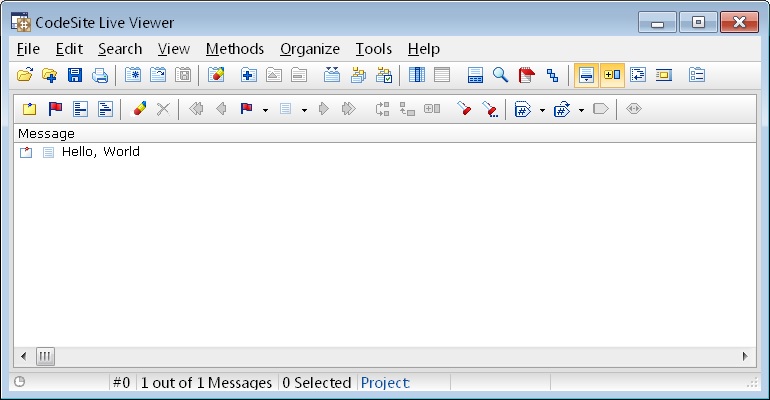Toggle the yellow rectangle stay-on-top button
Screen dimensions: 770x400
[663, 75]
